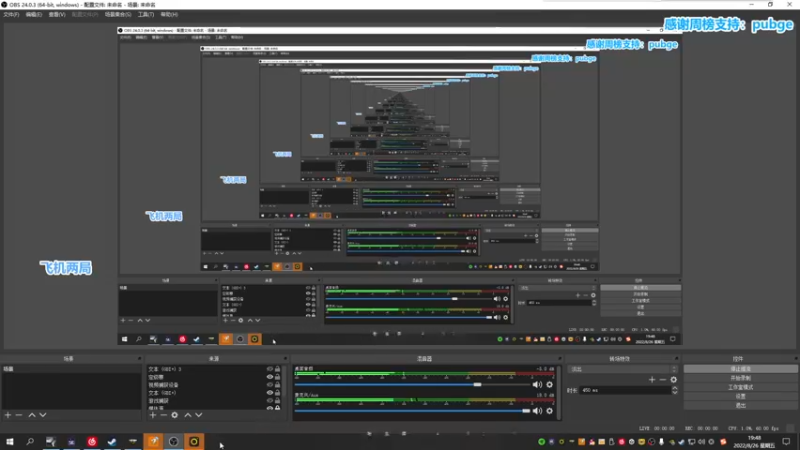Open 桌面音频 audio settings gear

pyautogui.click(x=549, y=385)
